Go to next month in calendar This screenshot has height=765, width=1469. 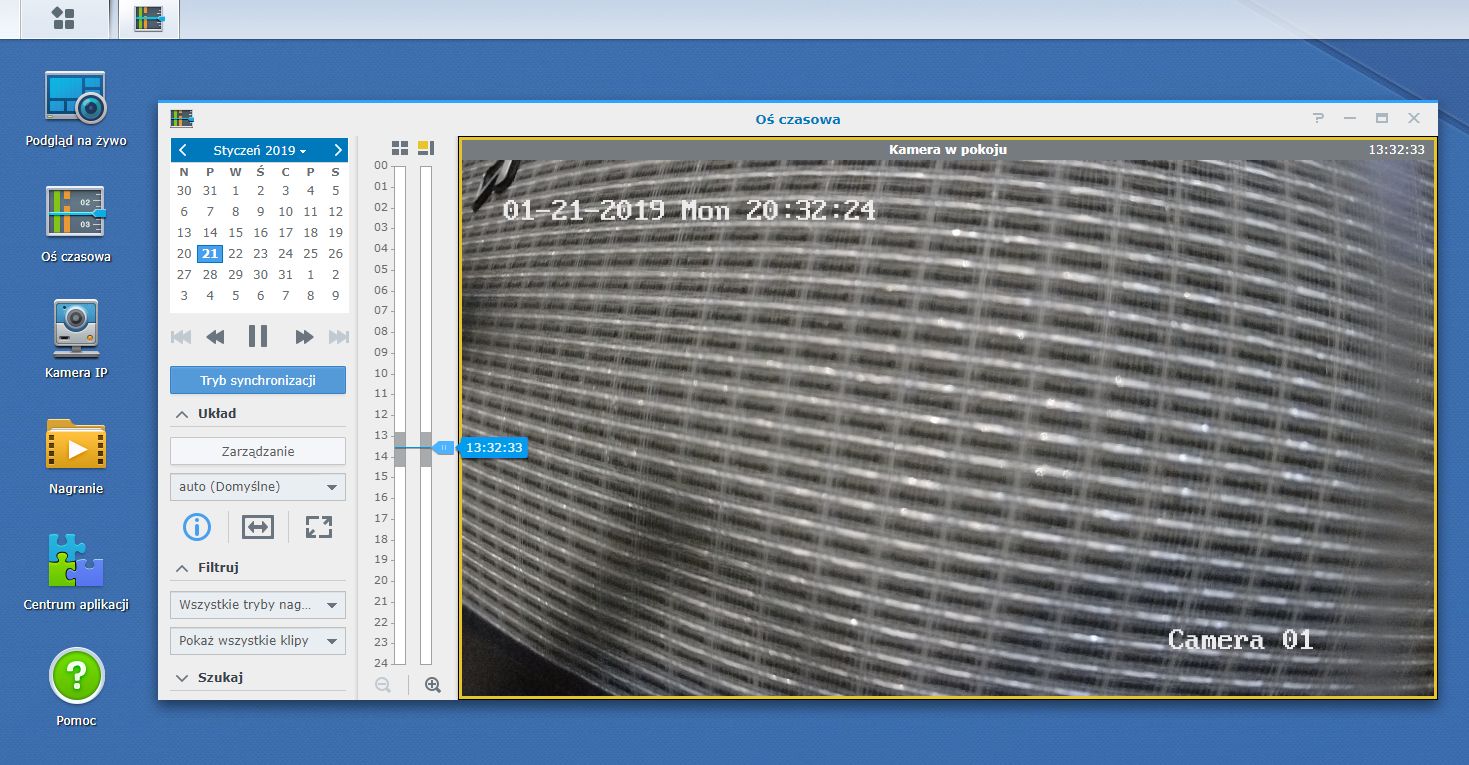[x=338, y=150]
